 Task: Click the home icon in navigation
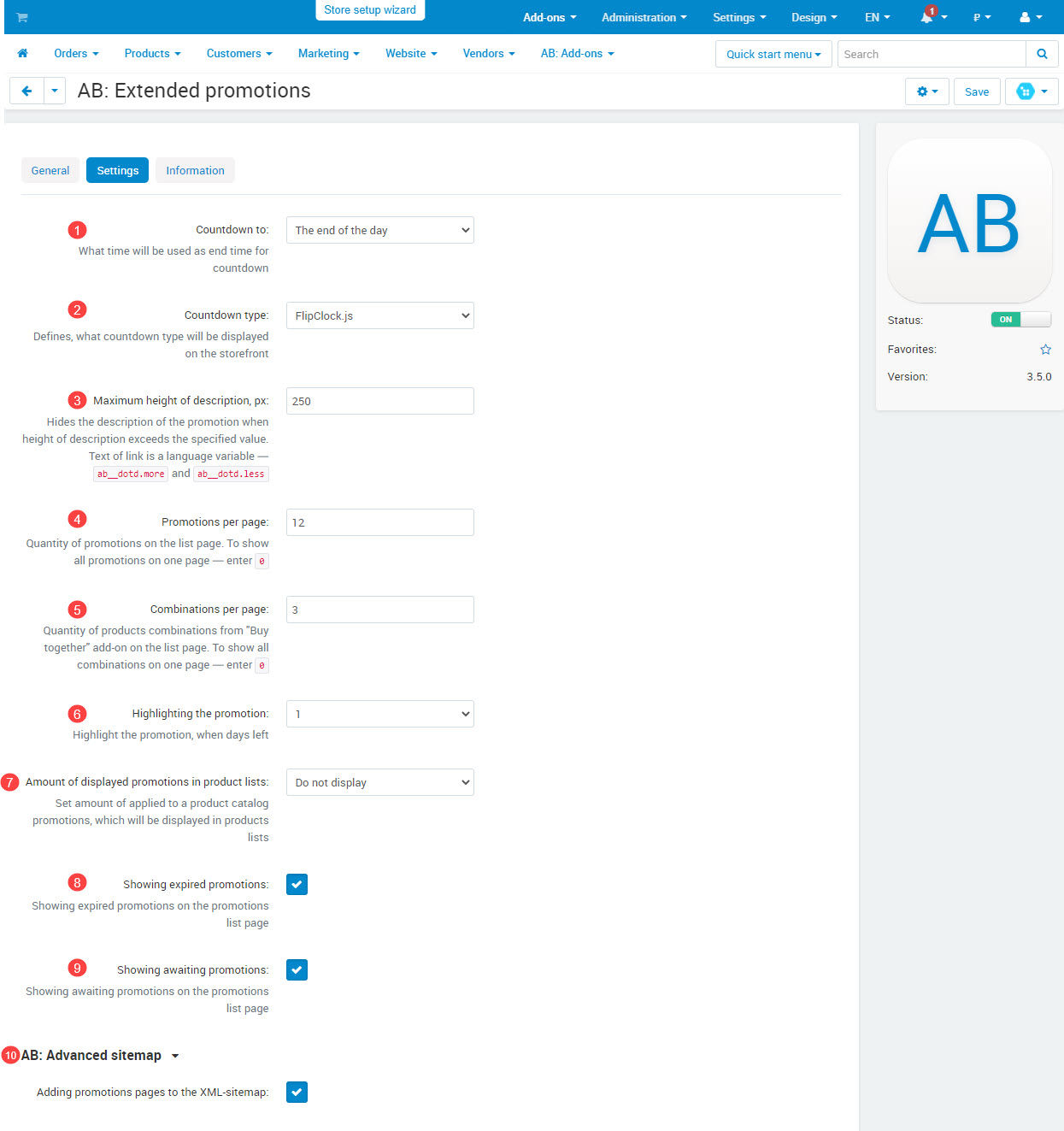coord(23,53)
